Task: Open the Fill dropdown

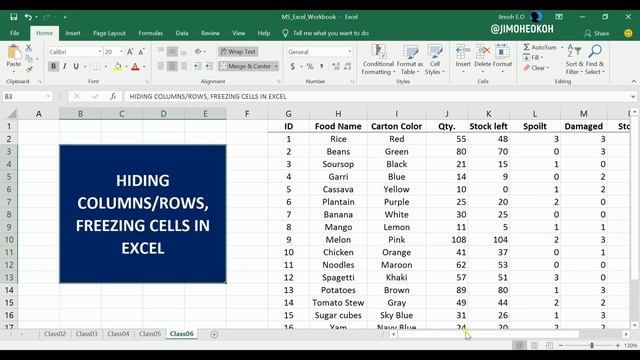Action: (533, 58)
